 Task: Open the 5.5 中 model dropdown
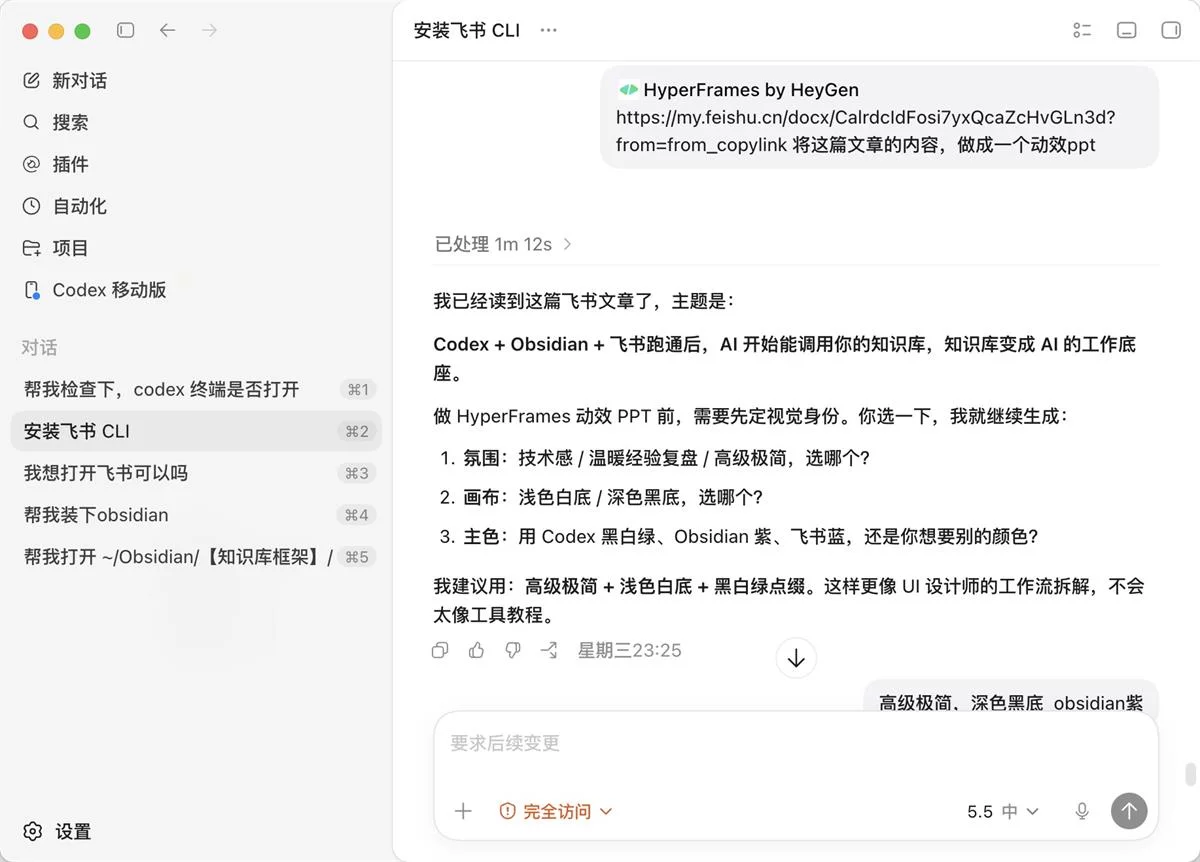pos(1003,811)
